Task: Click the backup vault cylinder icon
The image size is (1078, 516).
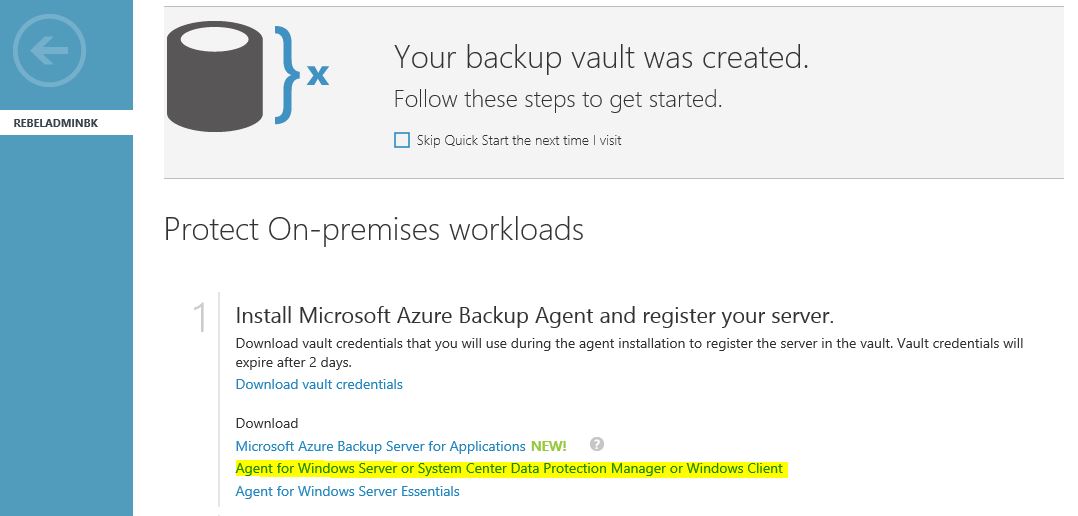Action: click(x=214, y=76)
